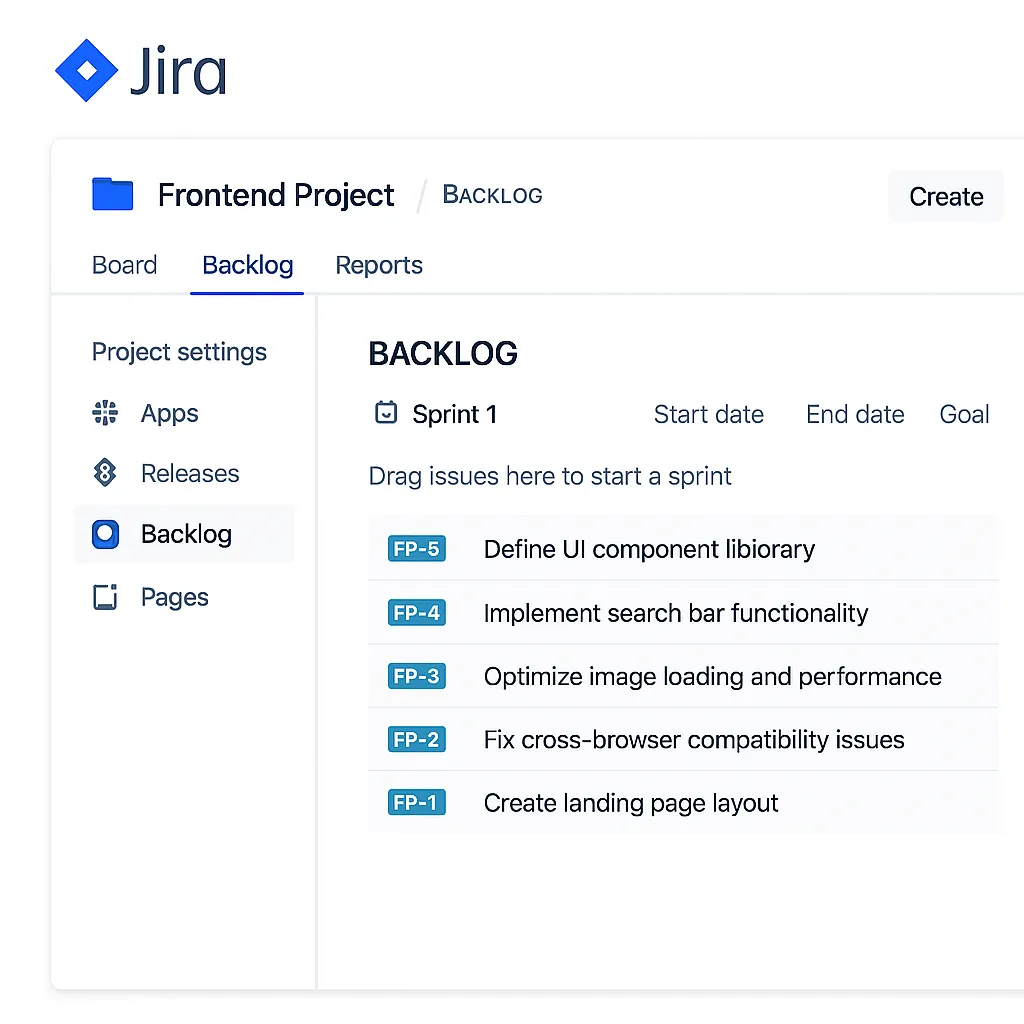1024x1024 pixels.
Task: Open Pages in the sidebar
Action: [175, 598]
